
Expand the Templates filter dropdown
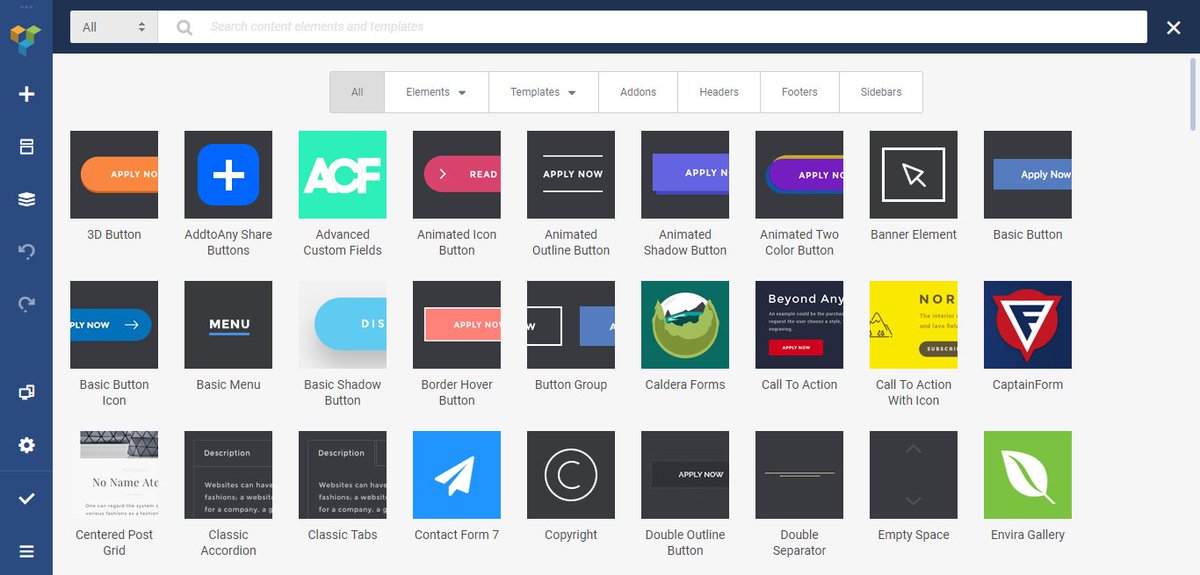click(543, 92)
